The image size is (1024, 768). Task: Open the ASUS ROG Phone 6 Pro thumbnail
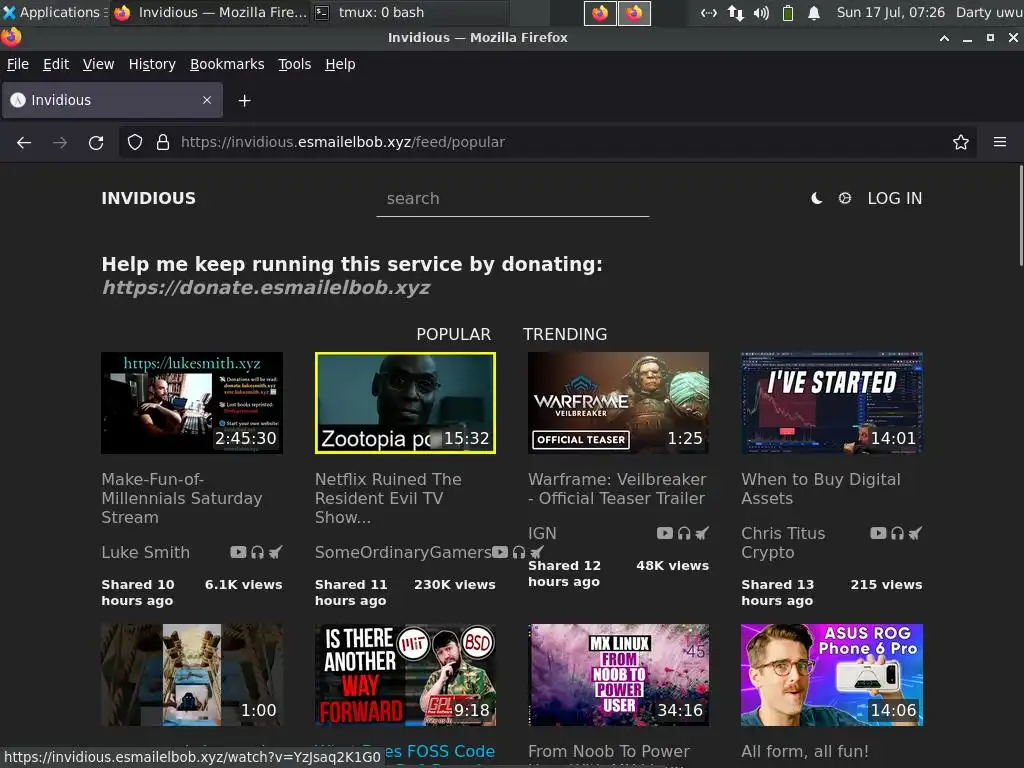click(x=832, y=675)
